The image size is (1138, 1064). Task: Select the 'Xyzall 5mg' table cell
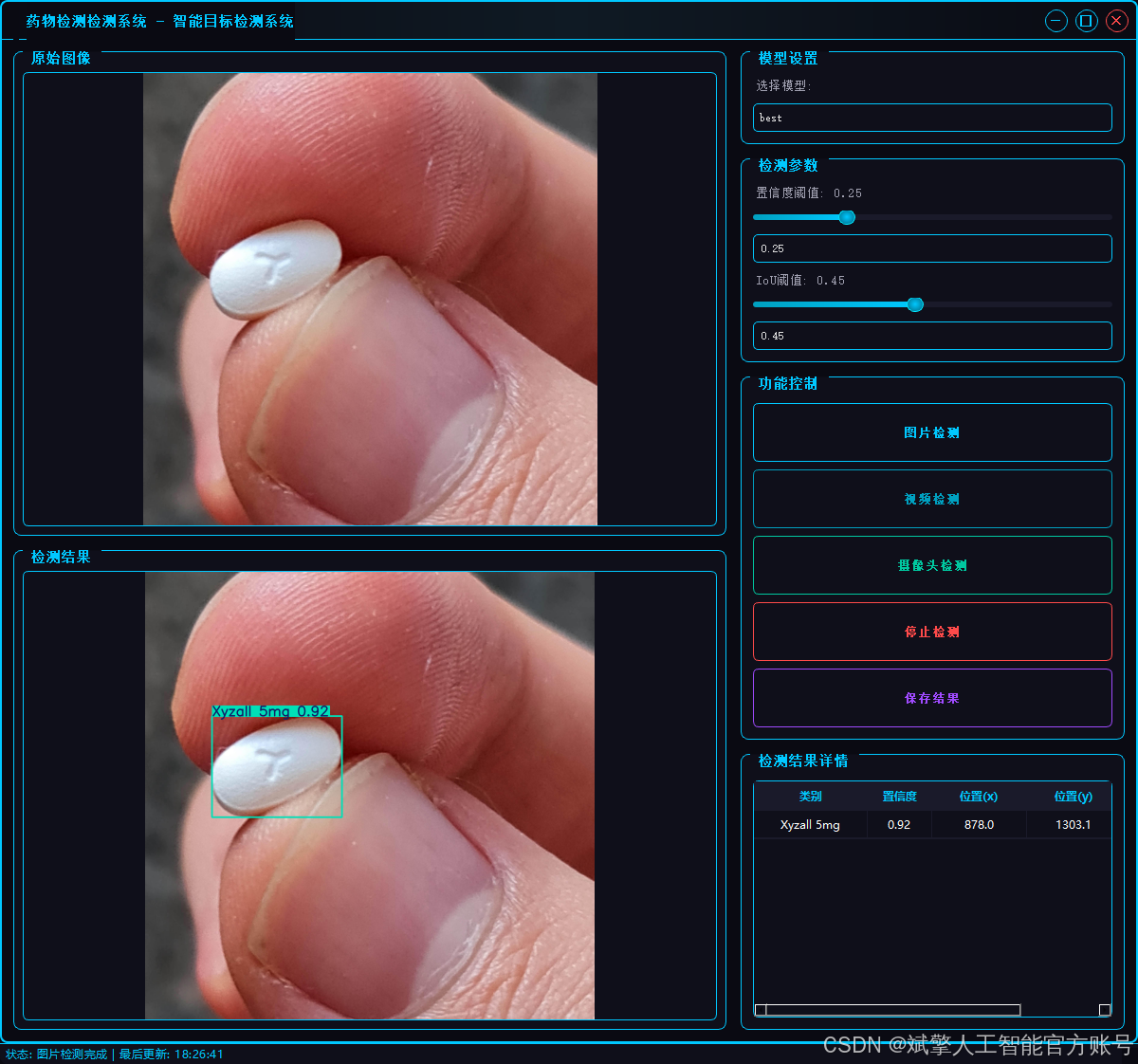811,825
